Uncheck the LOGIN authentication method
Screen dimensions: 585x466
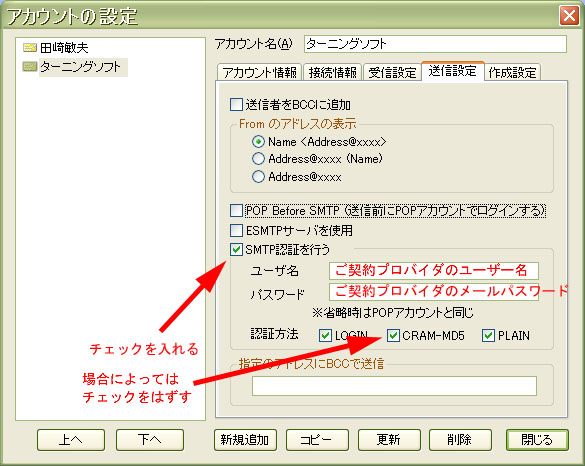tap(325, 335)
